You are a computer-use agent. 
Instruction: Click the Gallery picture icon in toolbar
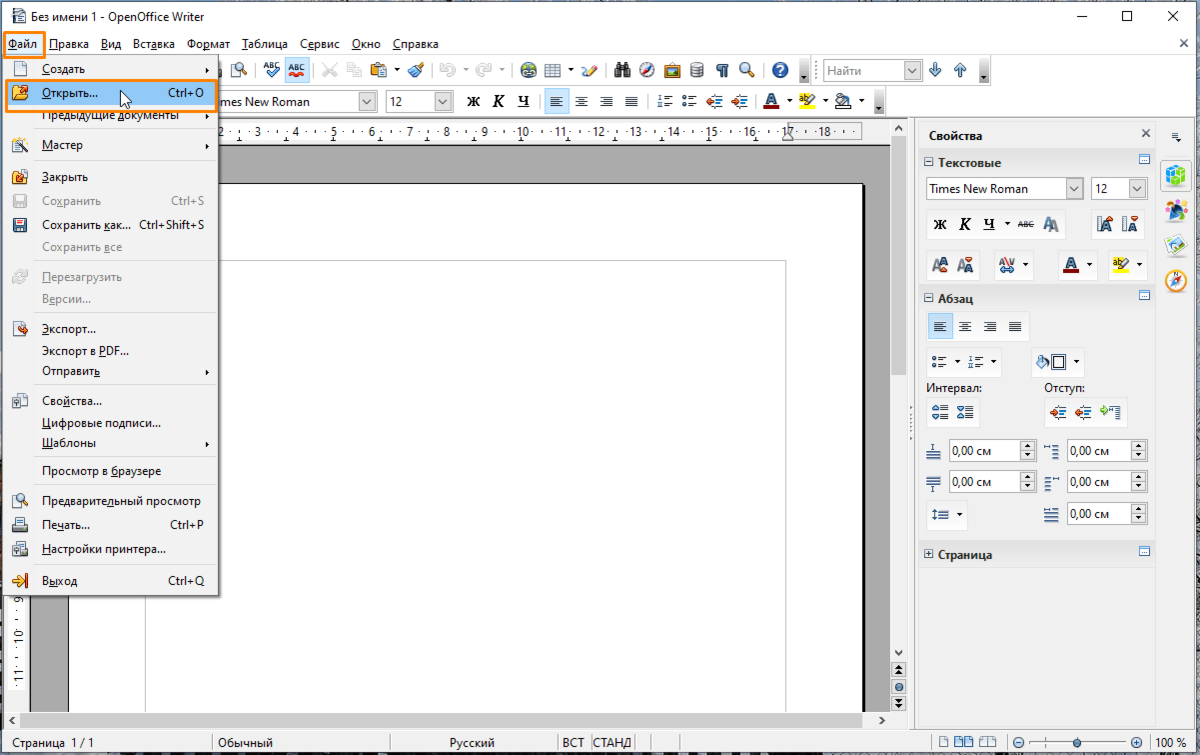(x=672, y=70)
